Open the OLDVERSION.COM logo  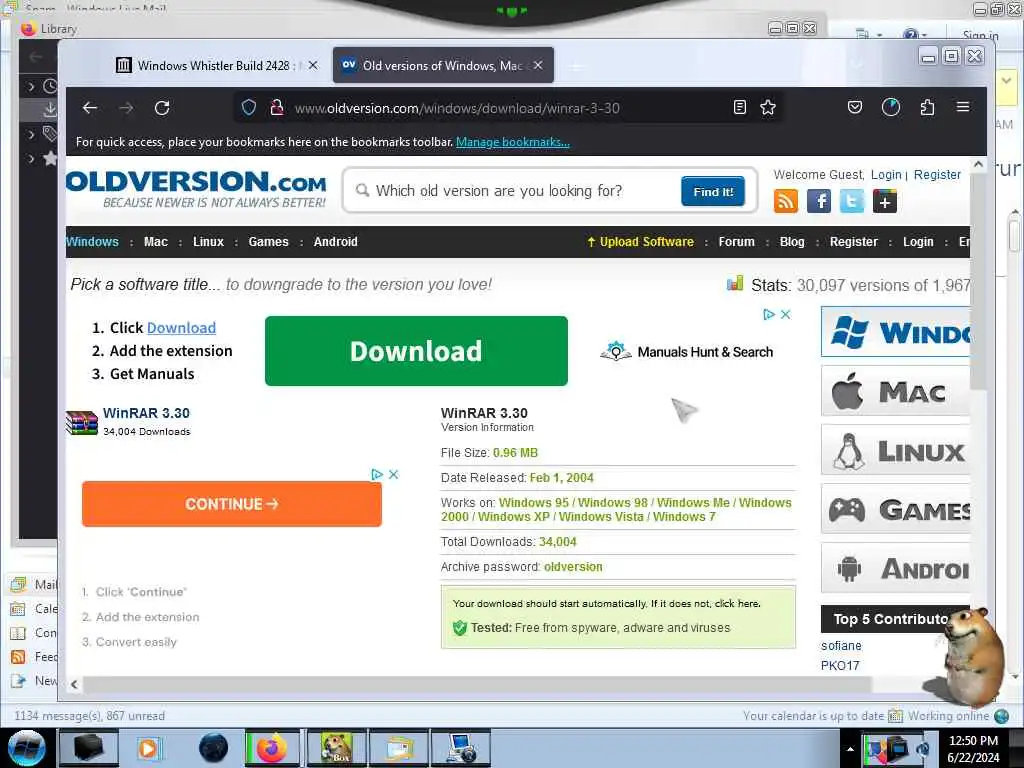tap(196, 189)
